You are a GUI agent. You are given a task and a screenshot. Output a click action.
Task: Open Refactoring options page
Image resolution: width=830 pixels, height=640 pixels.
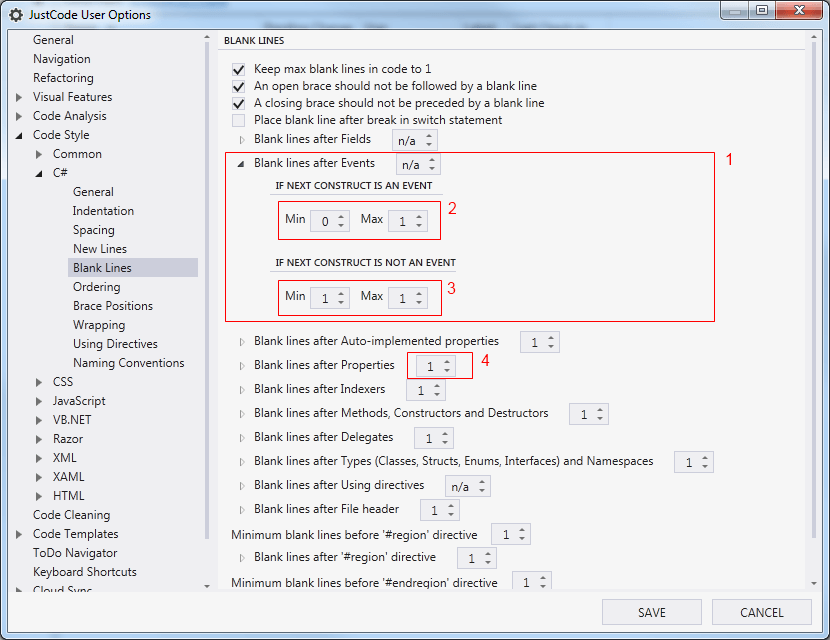coord(63,78)
